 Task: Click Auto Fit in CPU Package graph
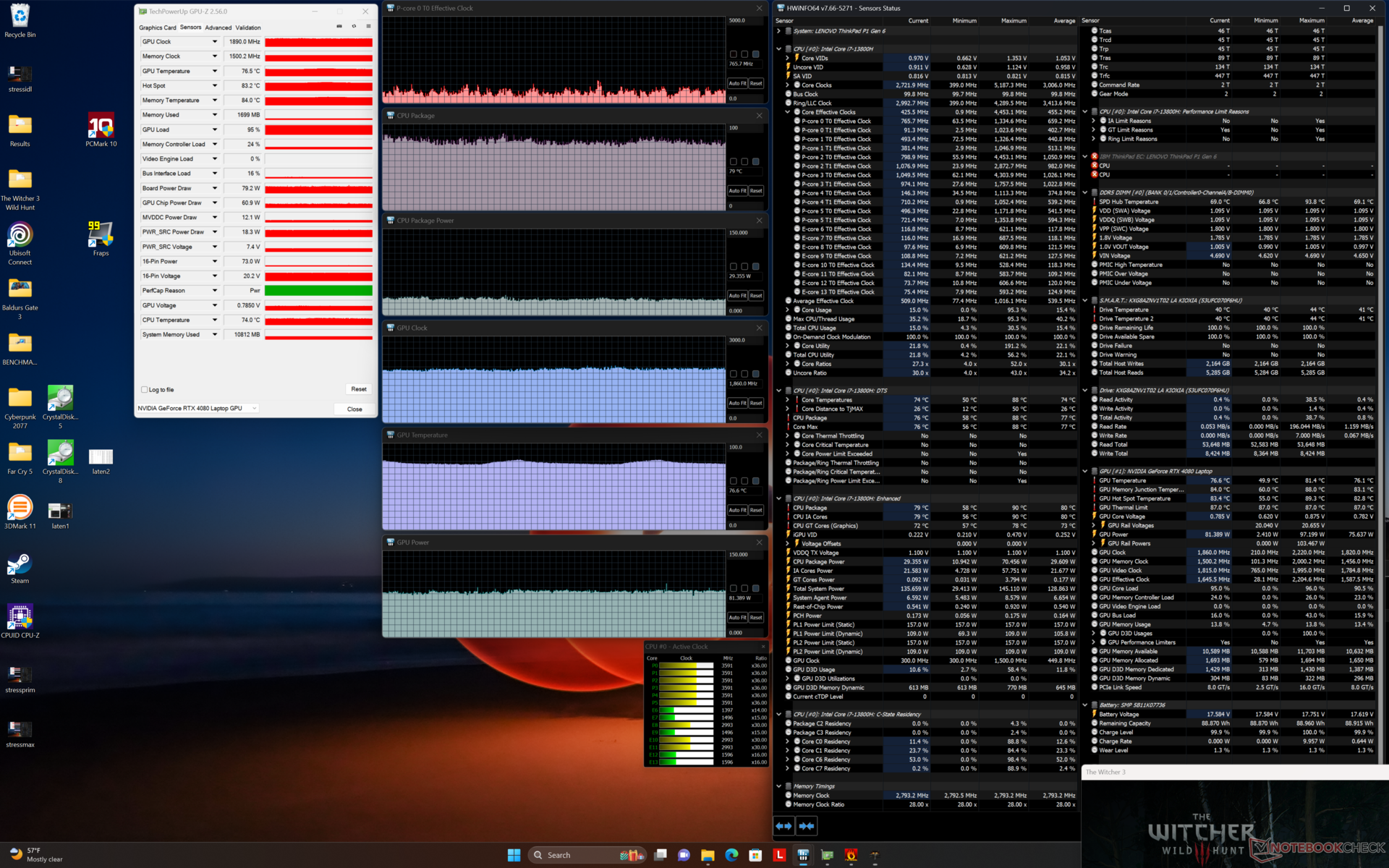click(737, 191)
